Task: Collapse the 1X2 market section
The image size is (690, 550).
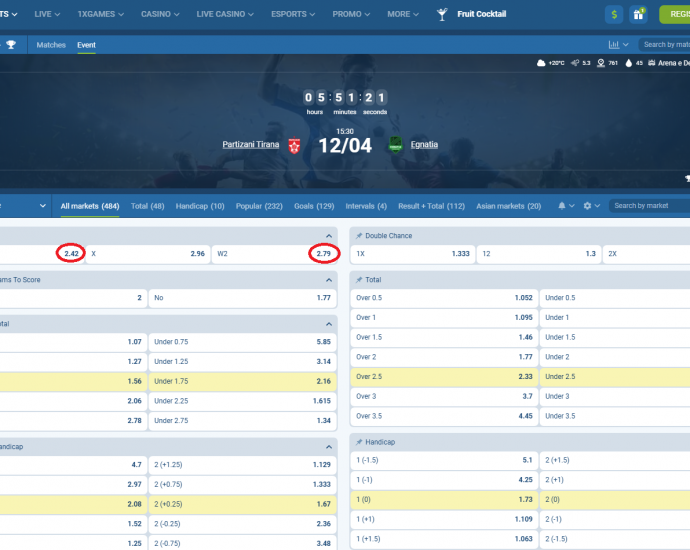Action: [329, 236]
